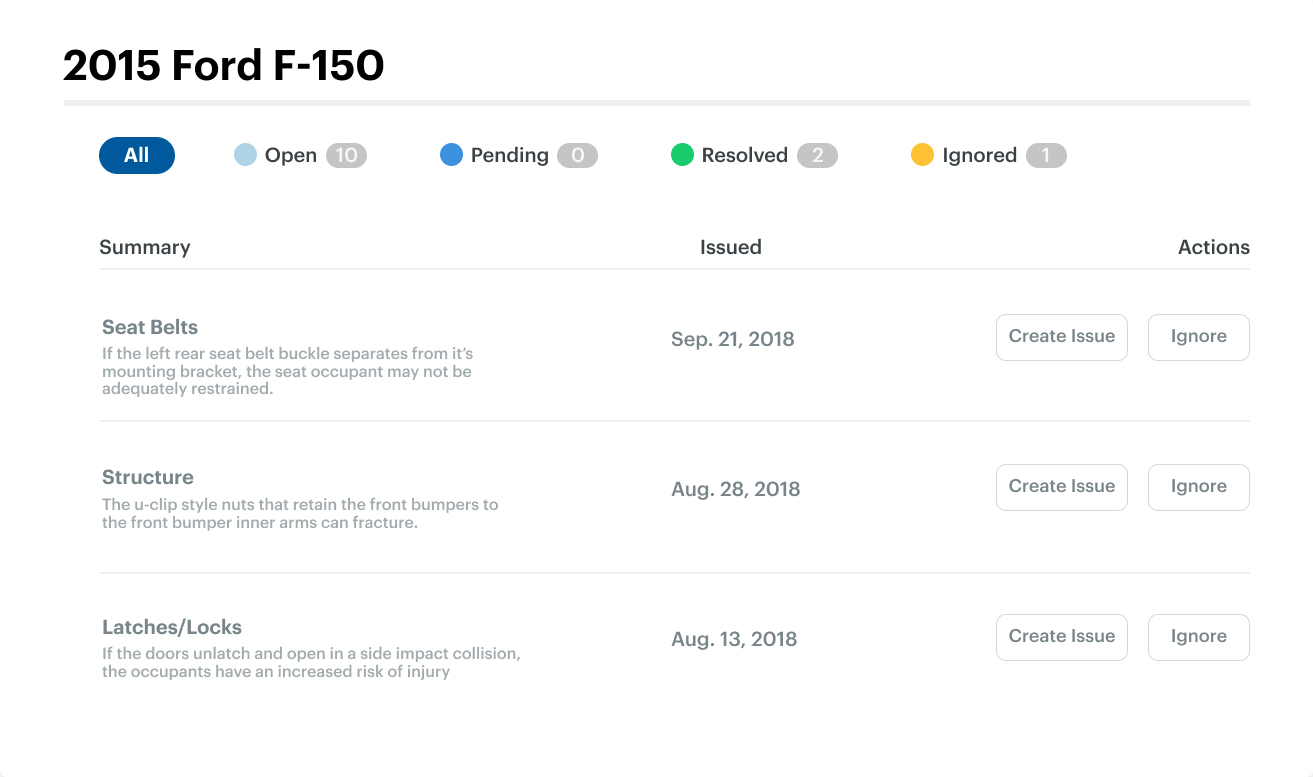Click the light blue Open status dot
This screenshot has width=1313, height=777.
point(245,155)
